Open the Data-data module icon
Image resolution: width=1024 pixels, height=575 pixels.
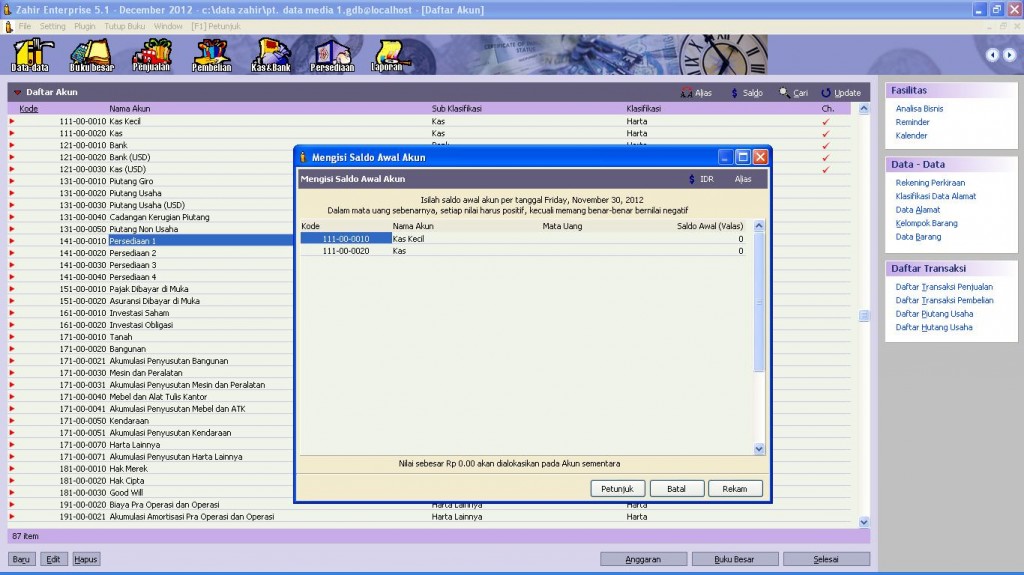[x=30, y=56]
